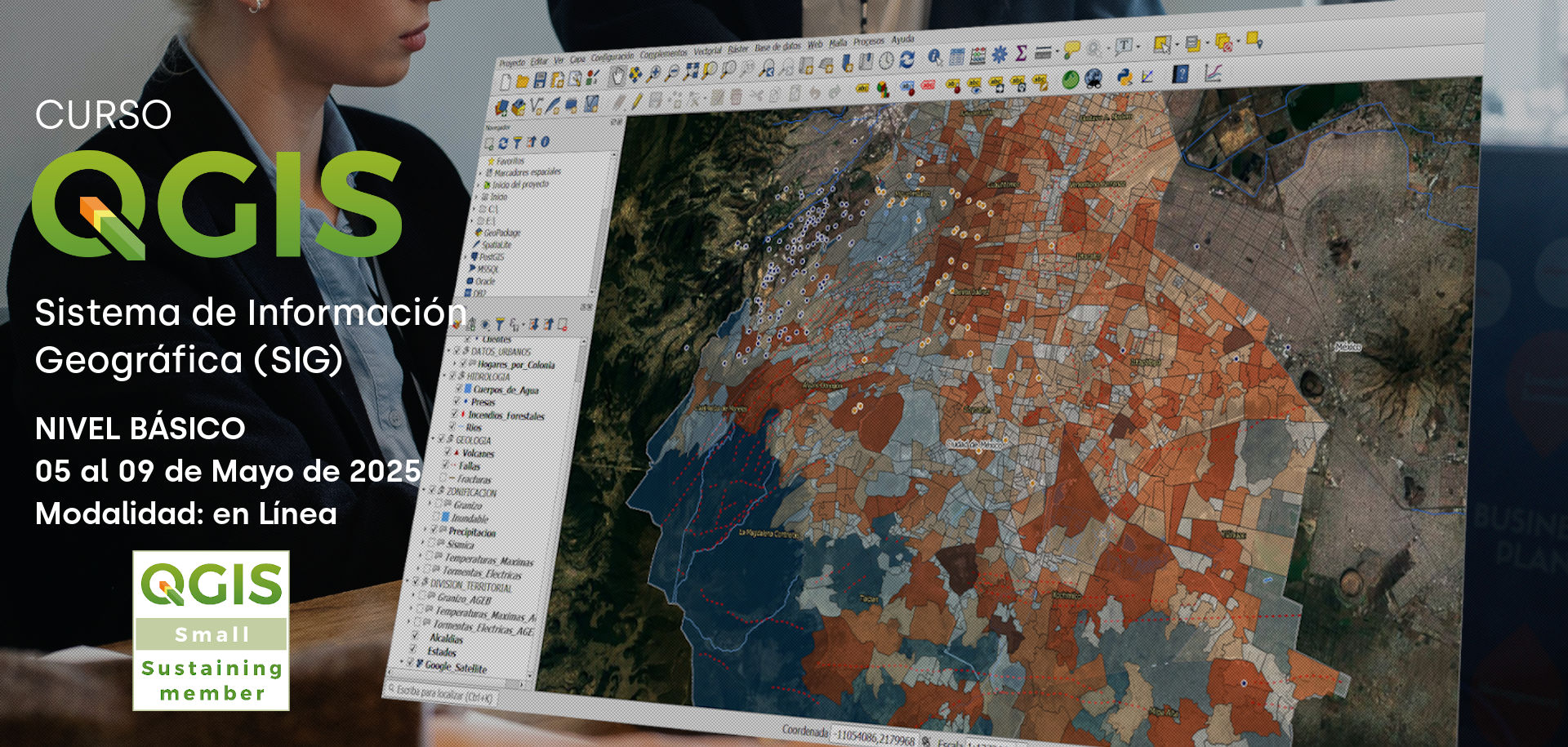
Task: Click the Remove layer icon in Layers panel
Action: click(x=563, y=325)
